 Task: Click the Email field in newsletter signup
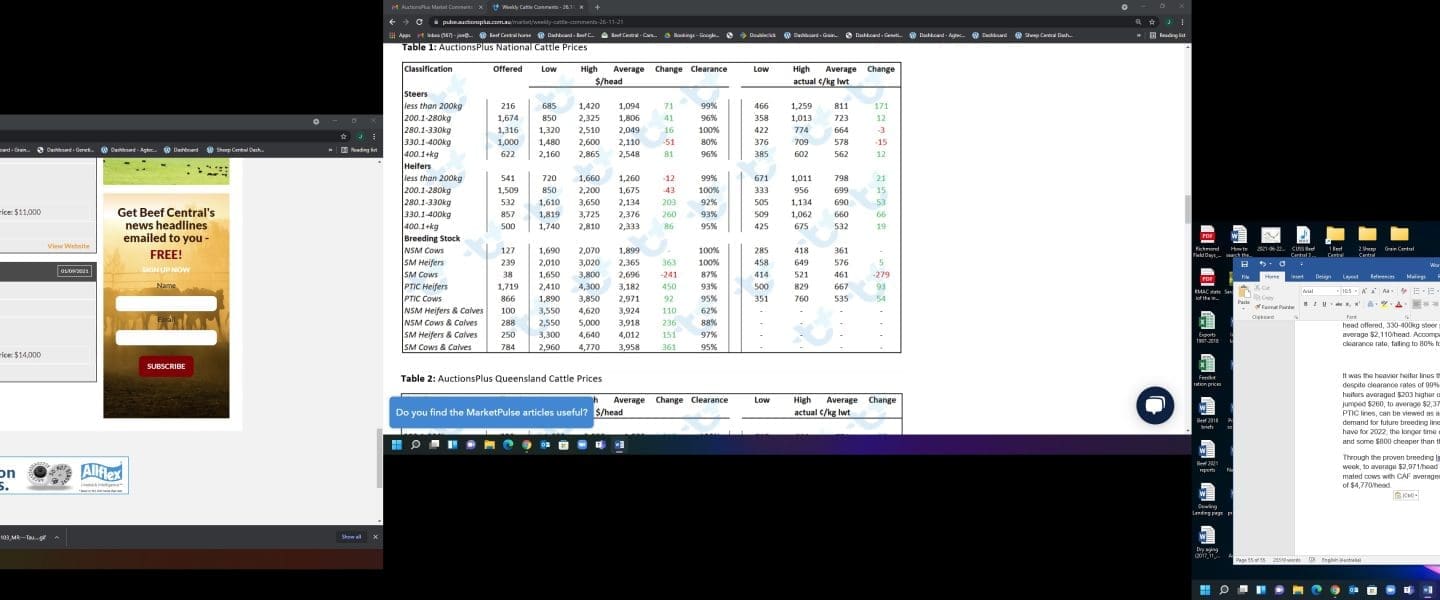tap(166, 338)
